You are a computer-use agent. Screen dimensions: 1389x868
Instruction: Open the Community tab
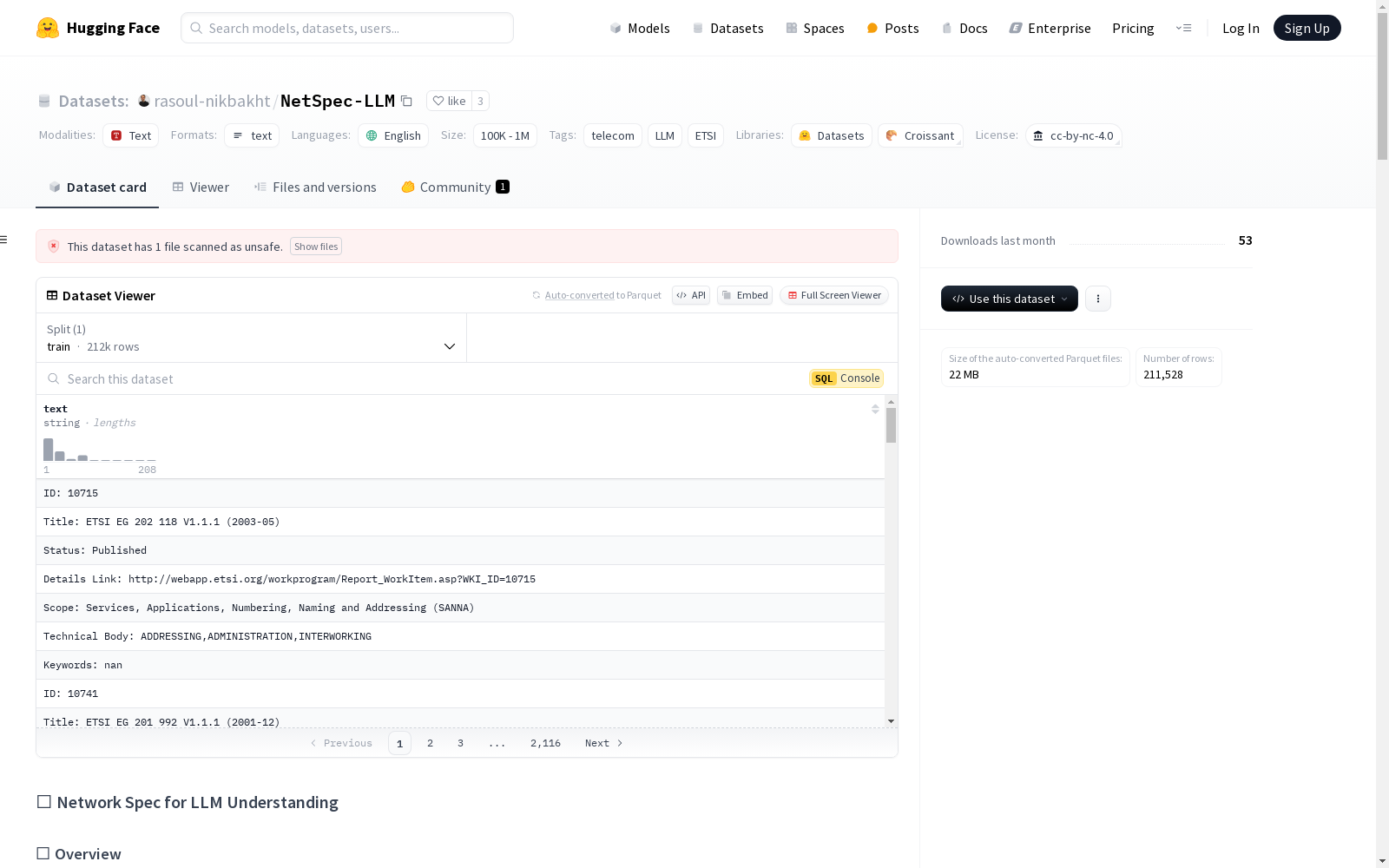tap(455, 187)
